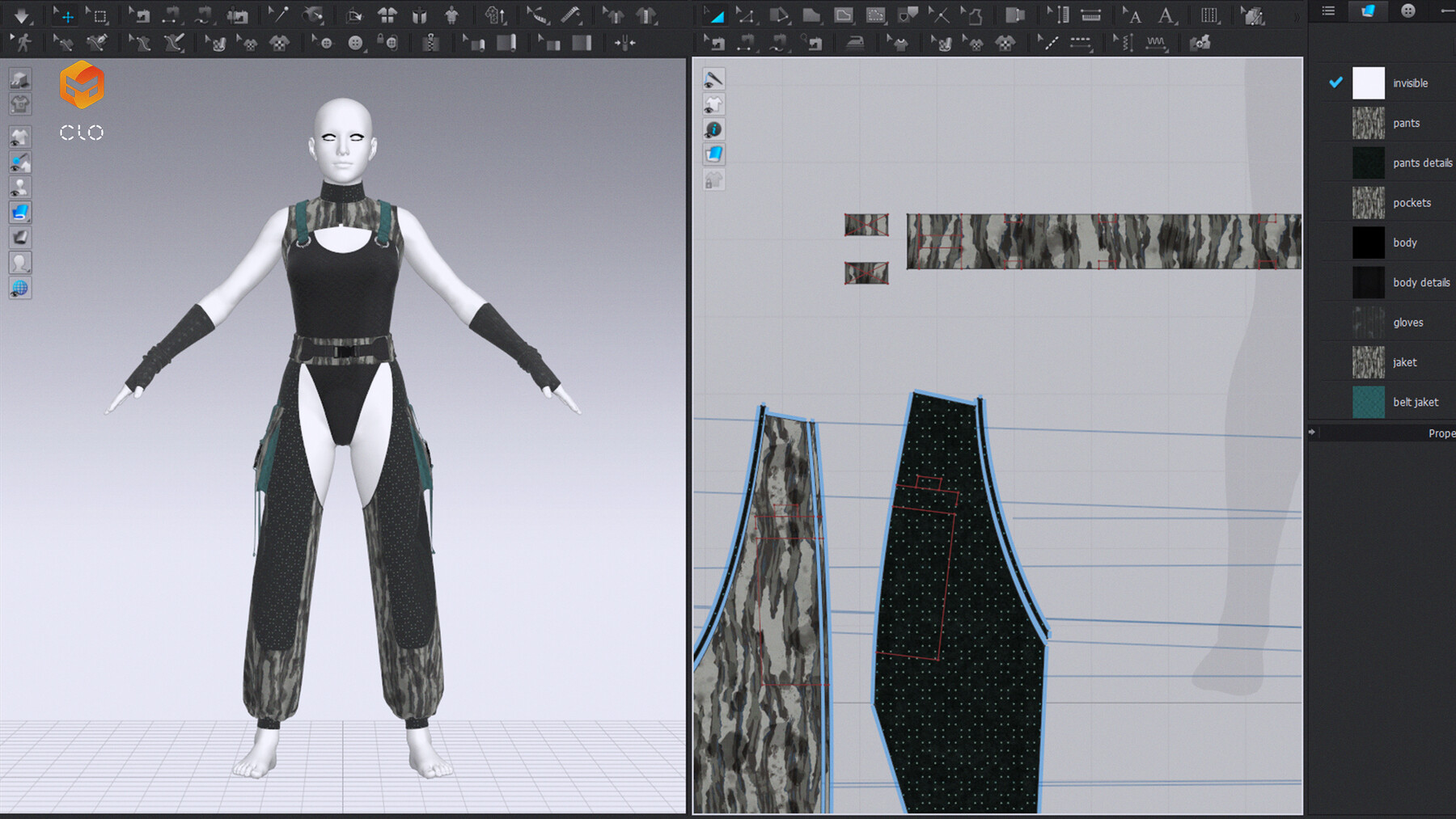Select the Puckering tool

pyautogui.click(x=1156, y=43)
